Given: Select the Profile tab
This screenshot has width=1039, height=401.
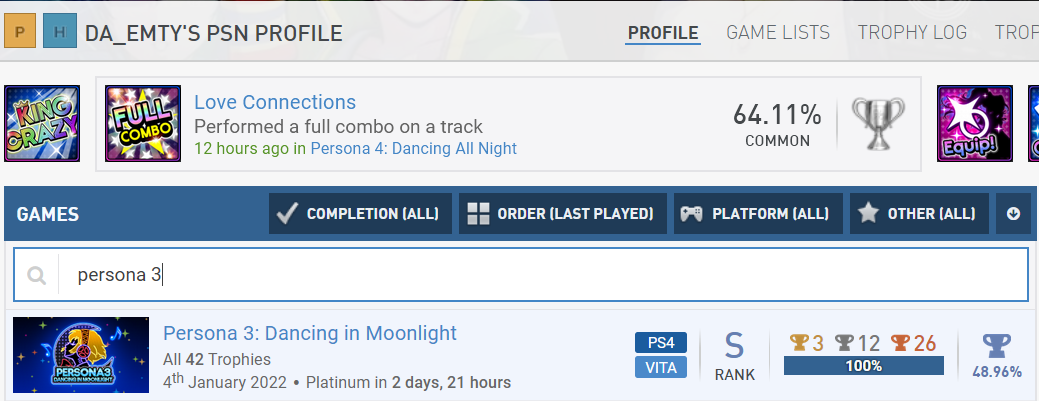Looking at the screenshot, I should coord(663,33).
